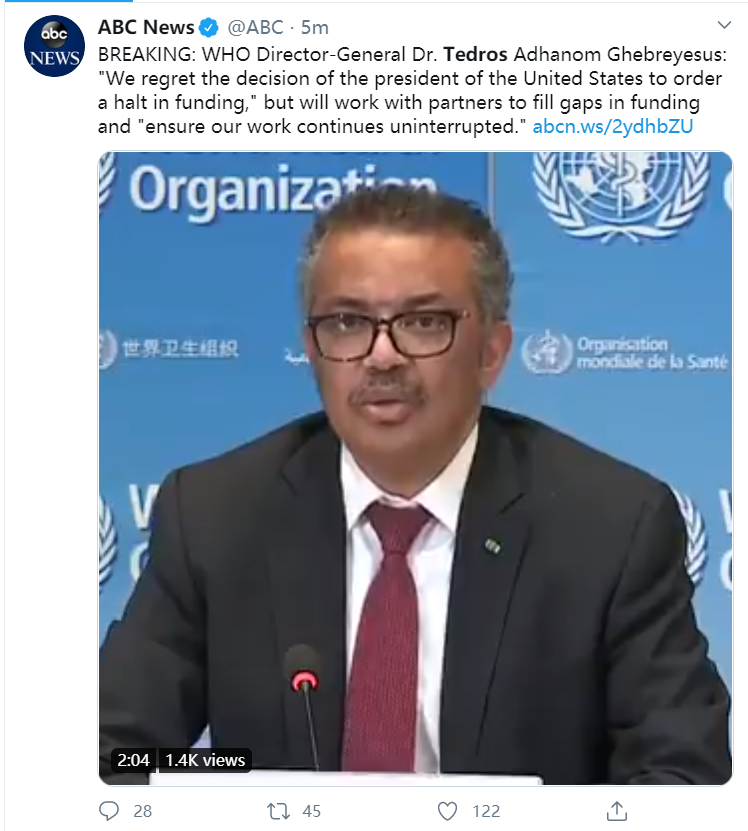Open the ABC News display name
Image resolution: width=748 pixels, height=831 pixels.
point(146,28)
